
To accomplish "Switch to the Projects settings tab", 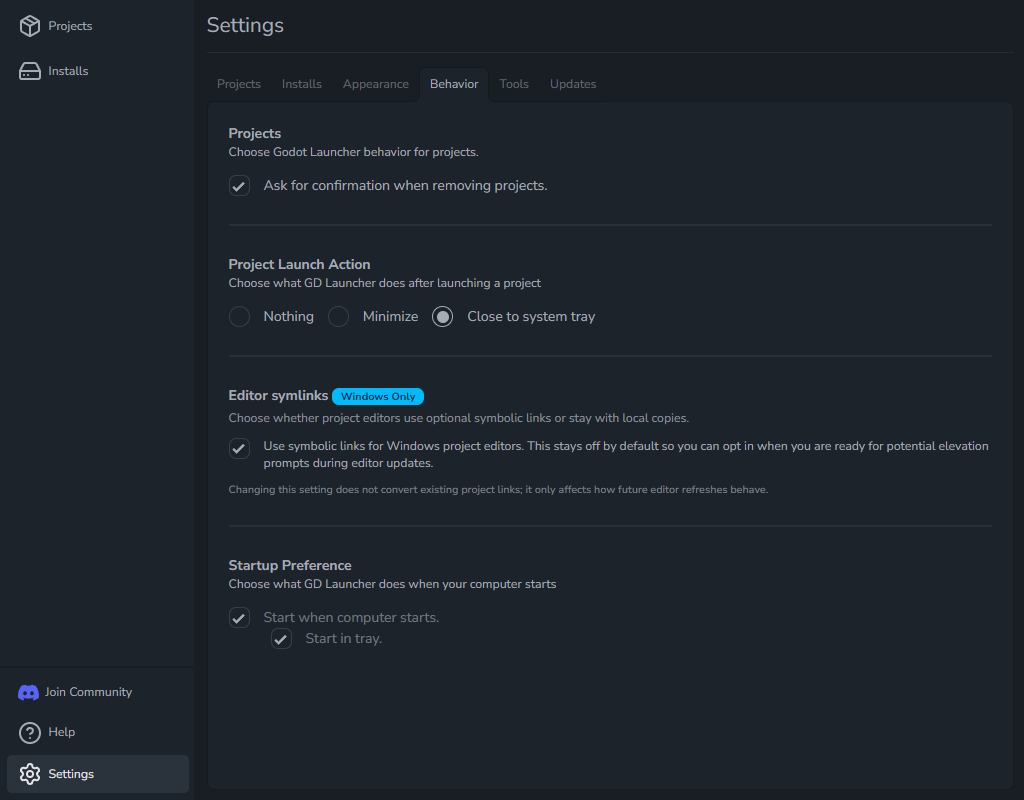I will 238,84.
